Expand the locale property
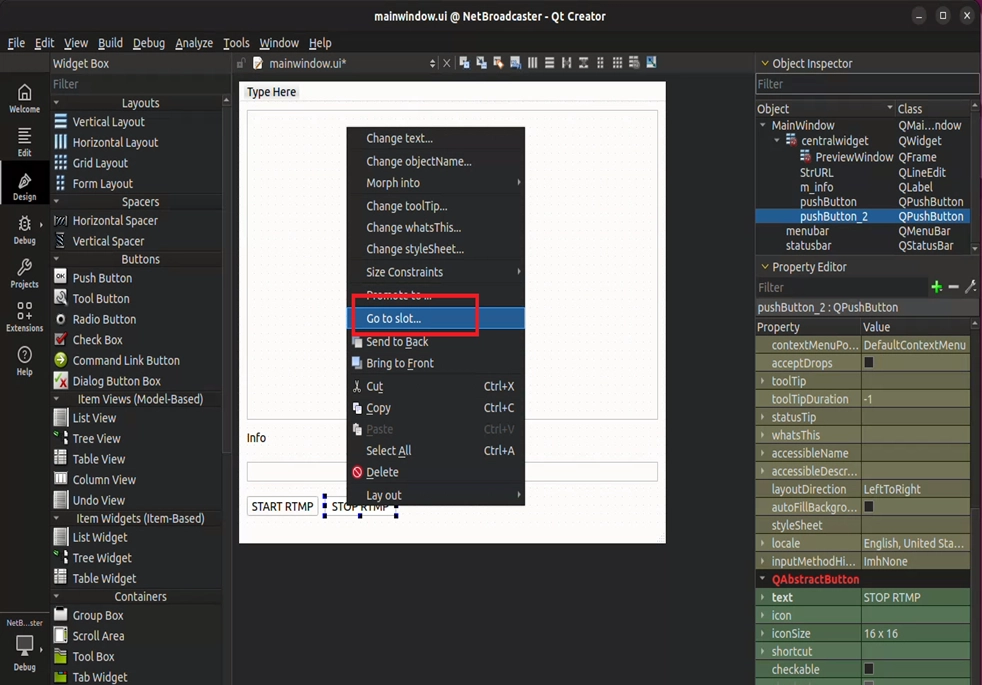The width and height of the screenshot is (982, 685). click(763, 543)
